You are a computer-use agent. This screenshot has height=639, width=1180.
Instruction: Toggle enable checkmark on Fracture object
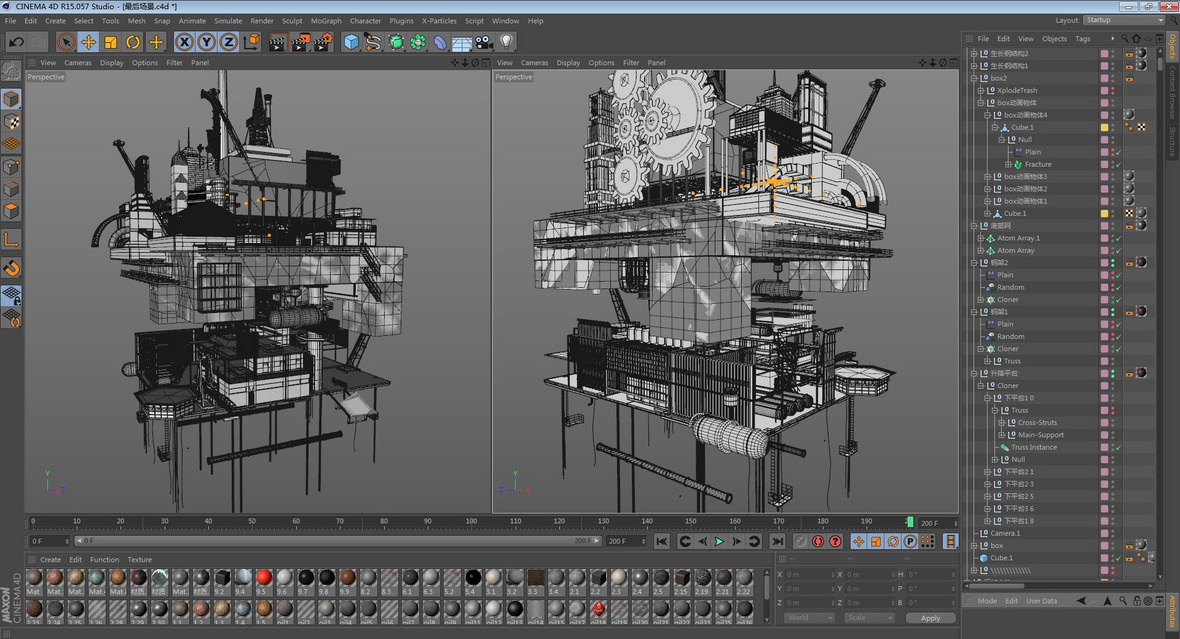click(1118, 164)
